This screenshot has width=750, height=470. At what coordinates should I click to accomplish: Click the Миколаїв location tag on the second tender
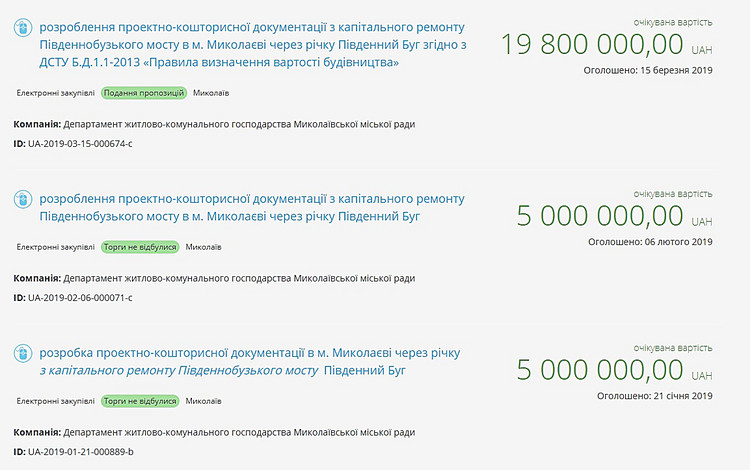tap(203, 247)
